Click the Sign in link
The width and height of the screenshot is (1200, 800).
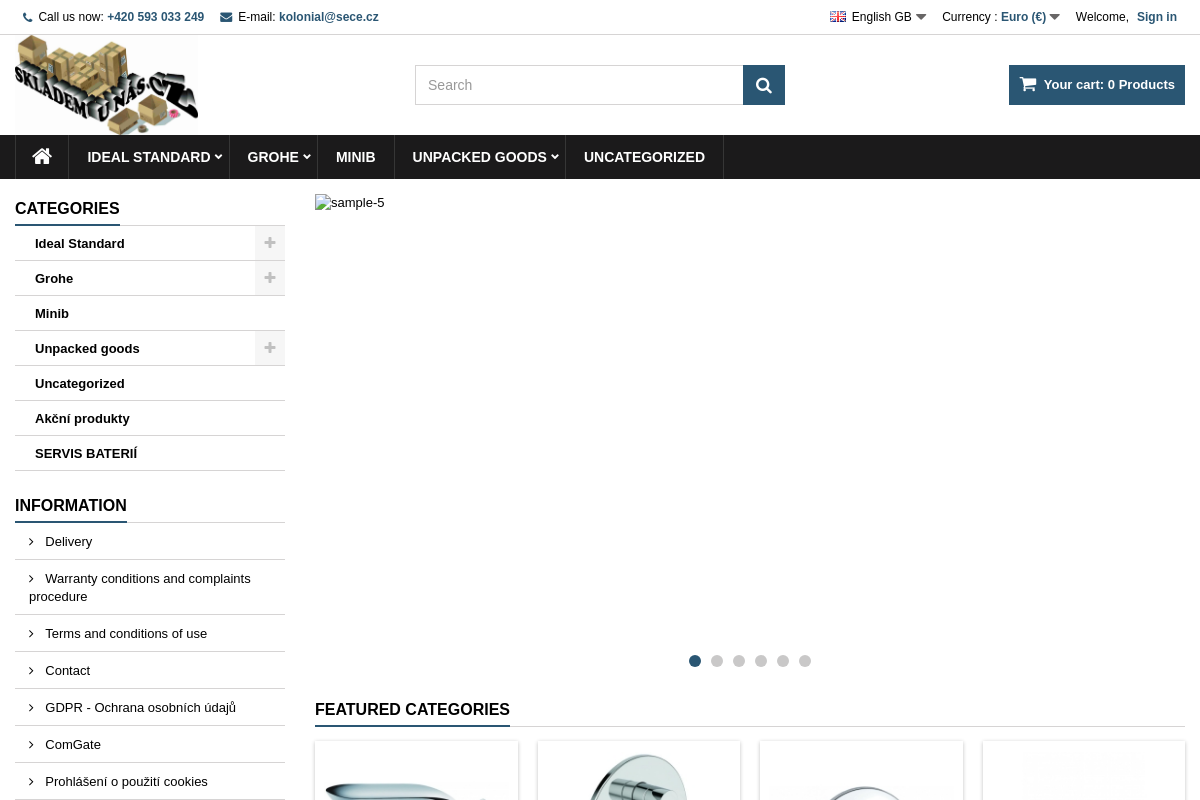point(1157,17)
